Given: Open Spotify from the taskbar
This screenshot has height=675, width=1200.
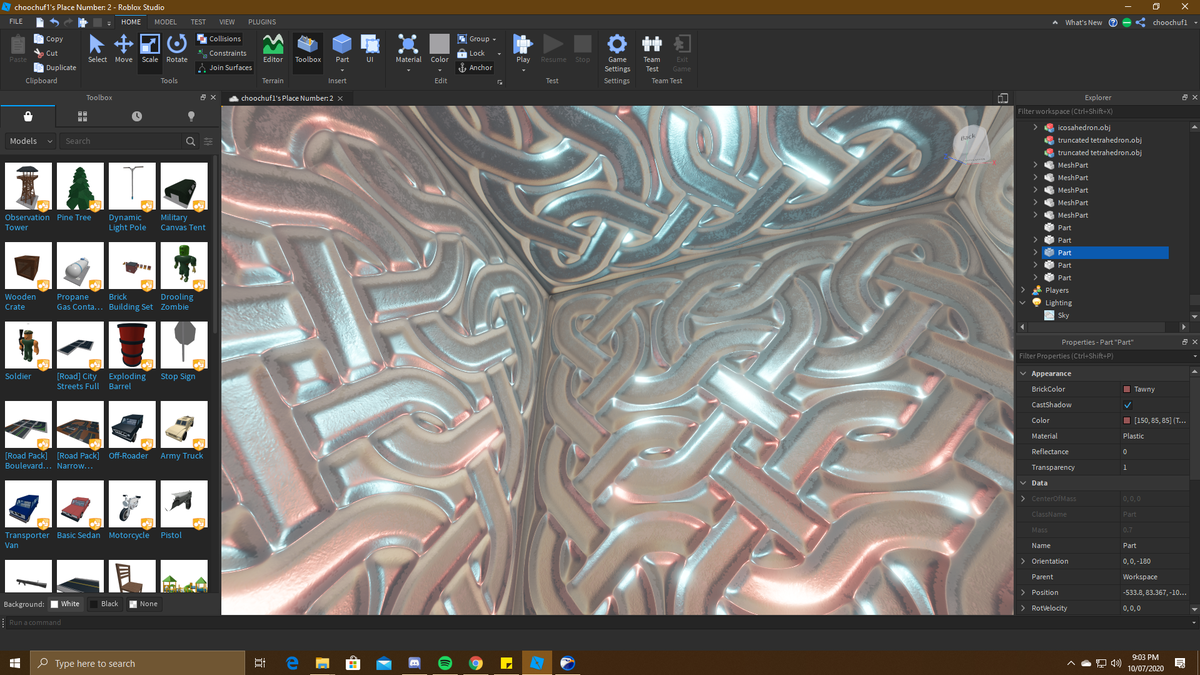Looking at the screenshot, I should pyautogui.click(x=445, y=663).
